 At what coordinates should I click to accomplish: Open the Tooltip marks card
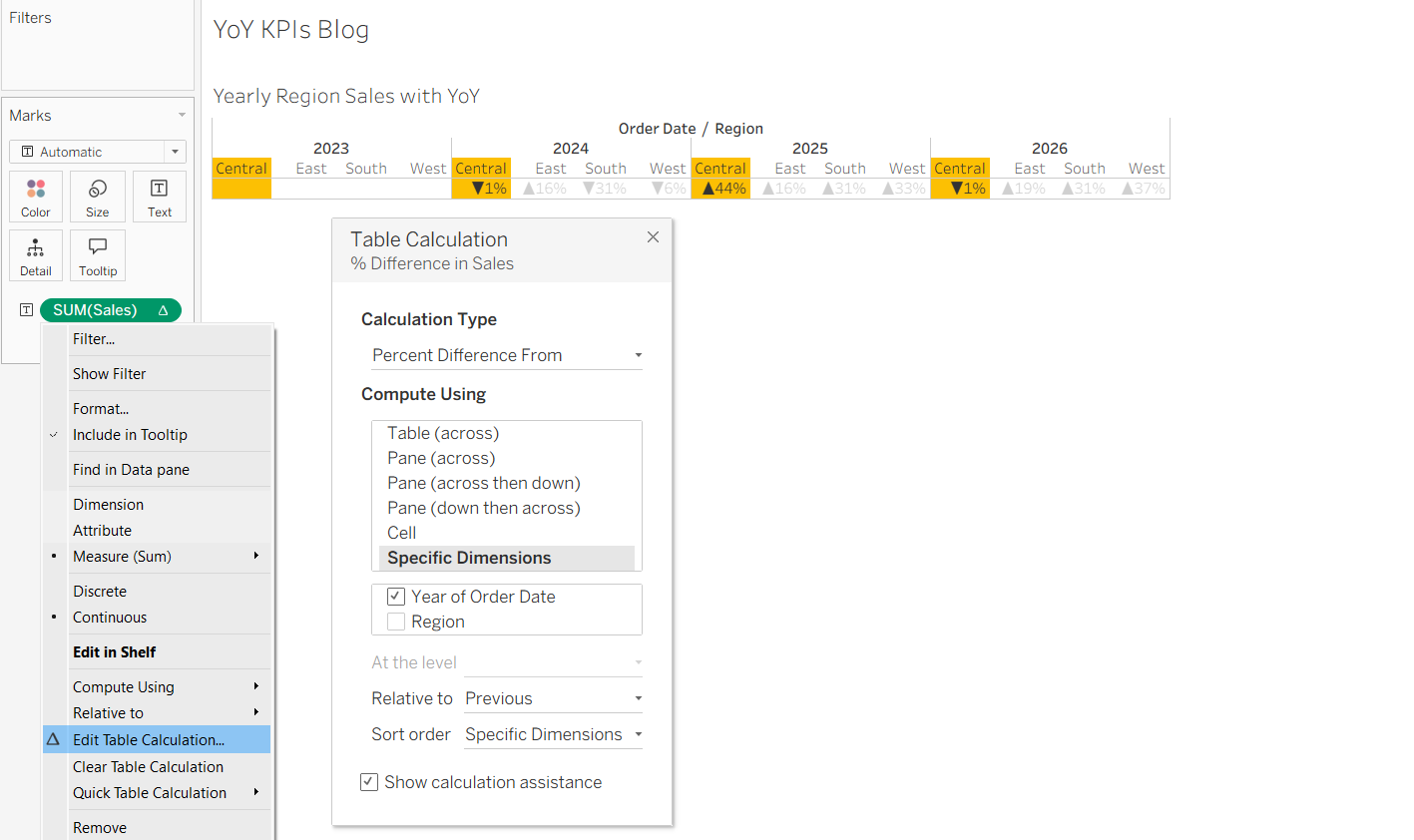[x=98, y=255]
